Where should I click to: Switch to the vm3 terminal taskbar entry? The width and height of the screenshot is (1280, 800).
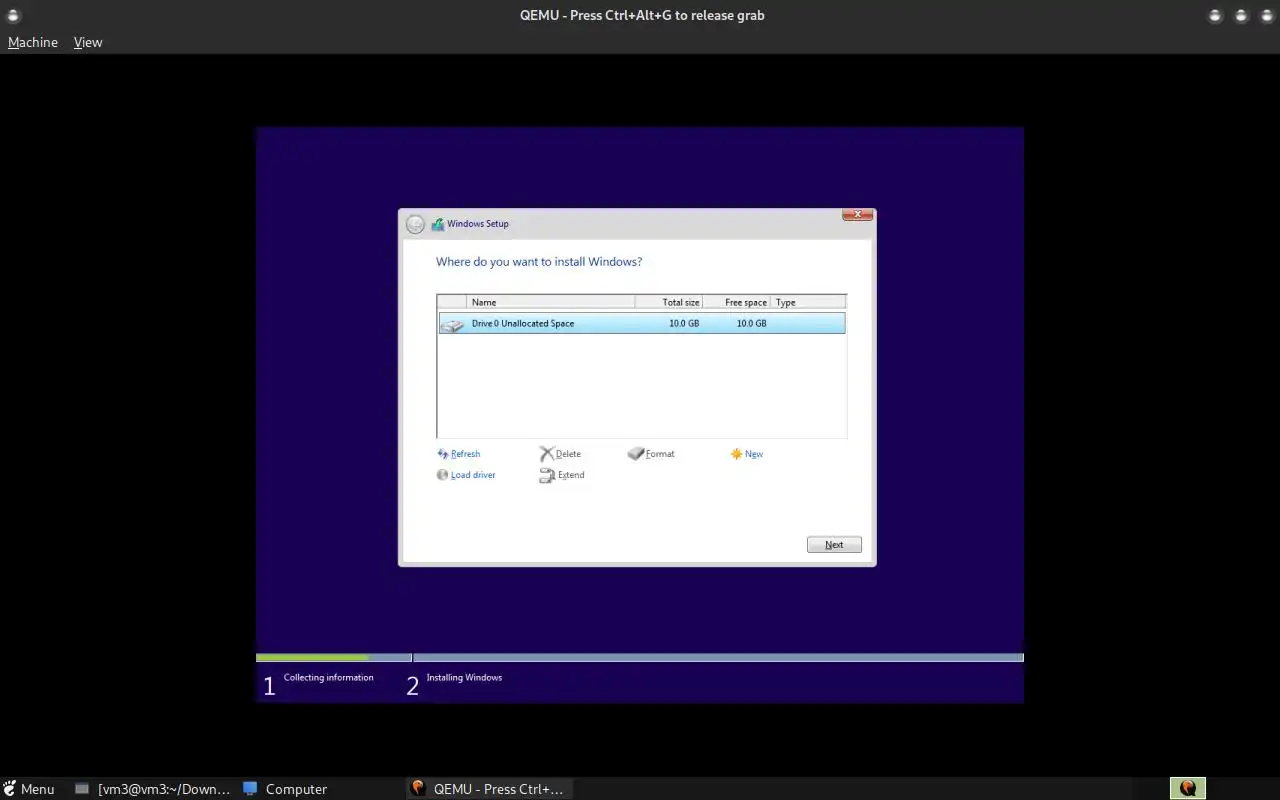[x=154, y=788]
